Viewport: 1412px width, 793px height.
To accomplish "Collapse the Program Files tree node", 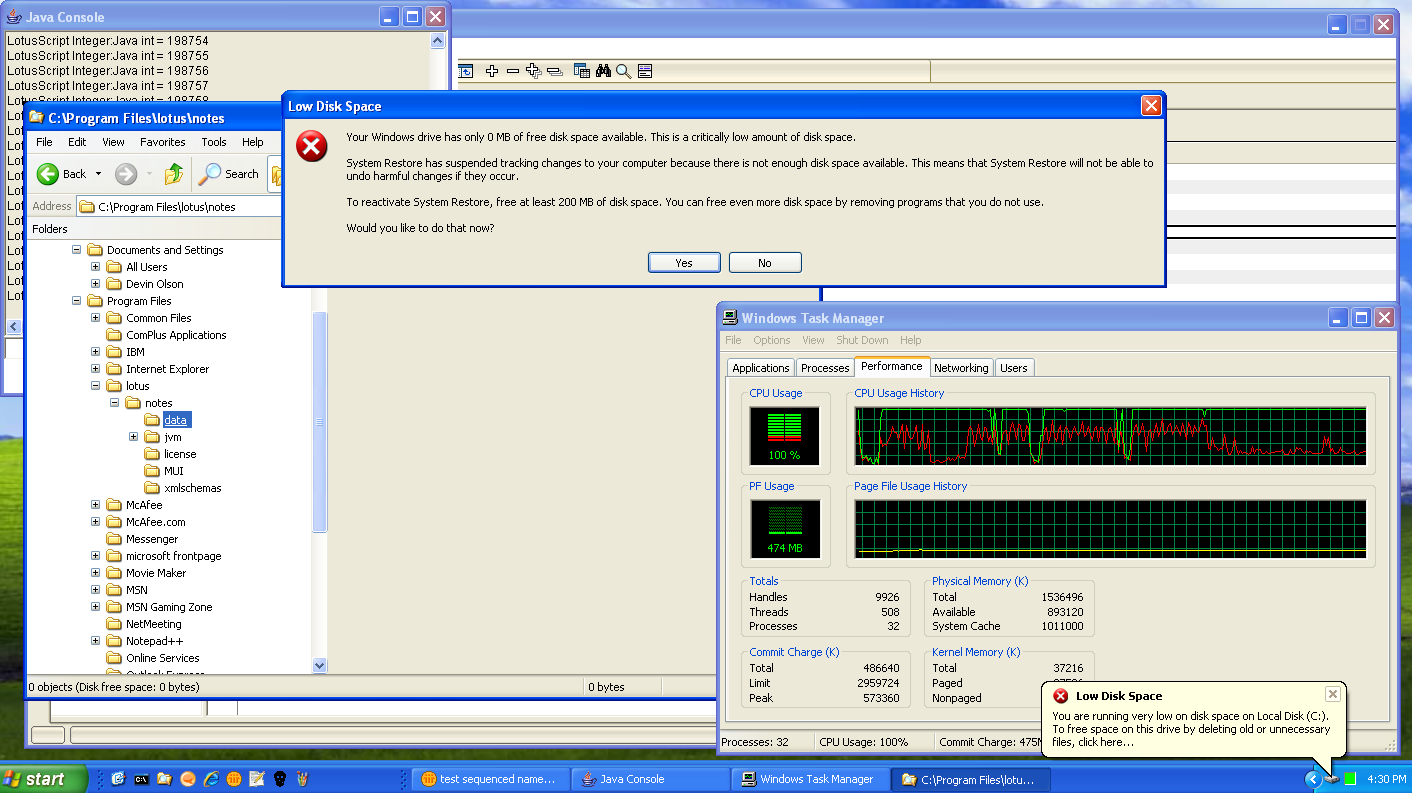I will pyautogui.click(x=76, y=301).
